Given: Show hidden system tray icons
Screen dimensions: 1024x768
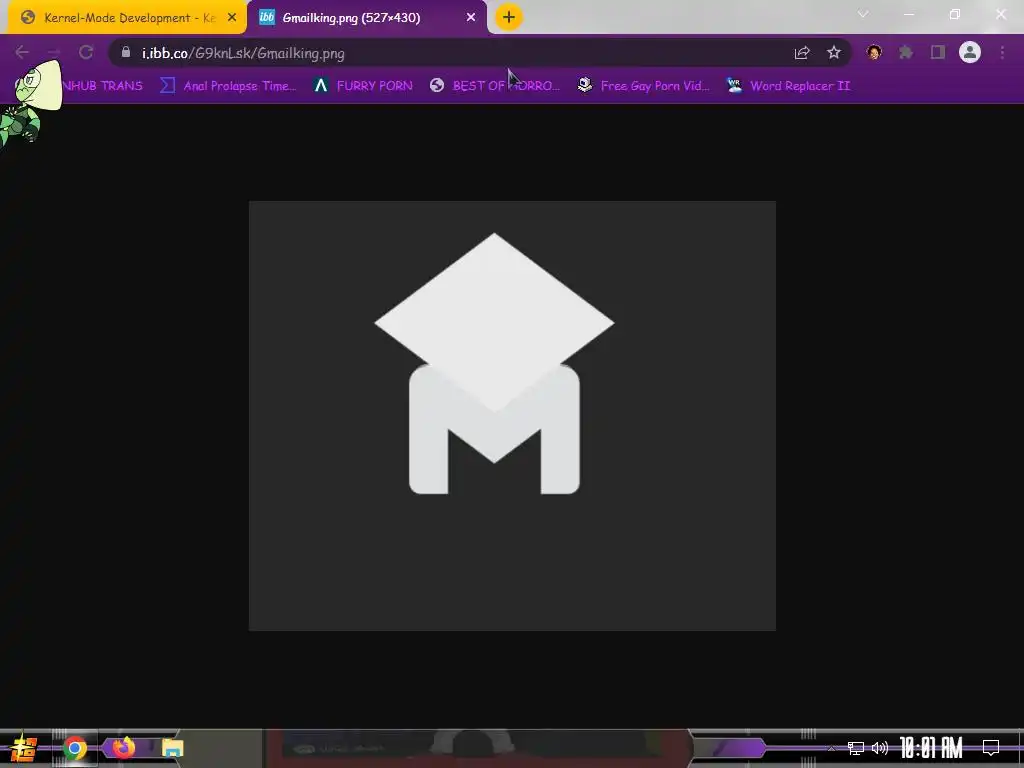Looking at the screenshot, I should [x=831, y=748].
